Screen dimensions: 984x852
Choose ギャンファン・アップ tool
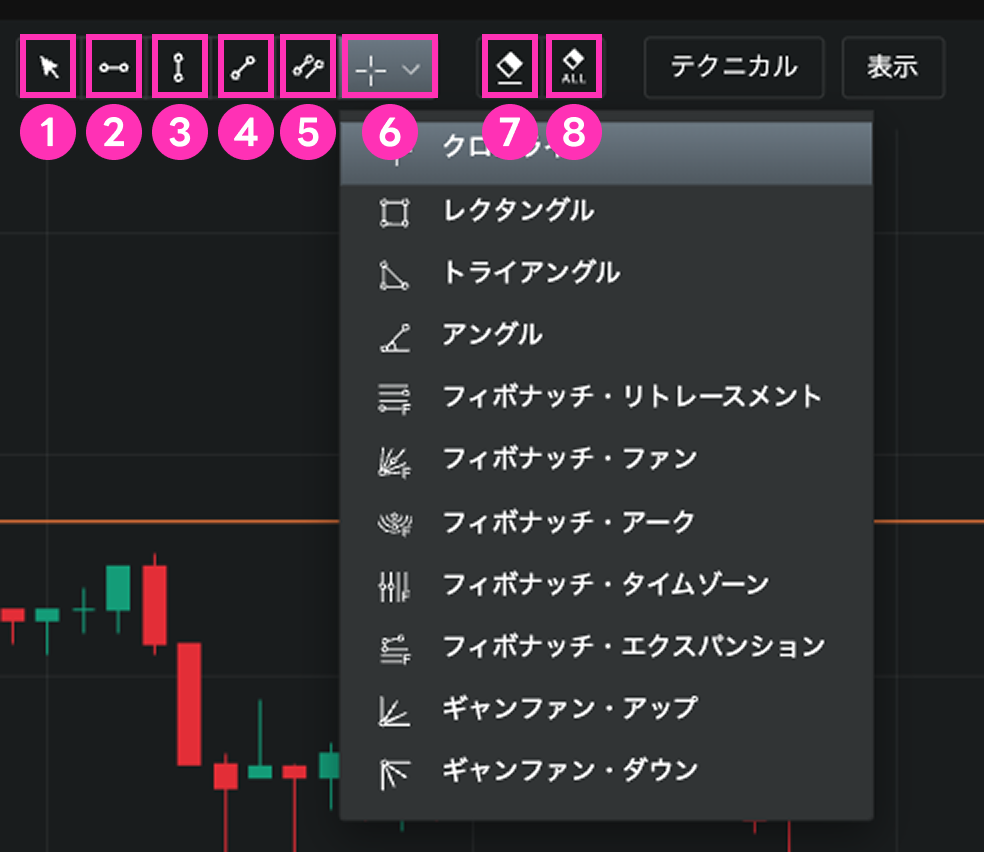tap(569, 708)
